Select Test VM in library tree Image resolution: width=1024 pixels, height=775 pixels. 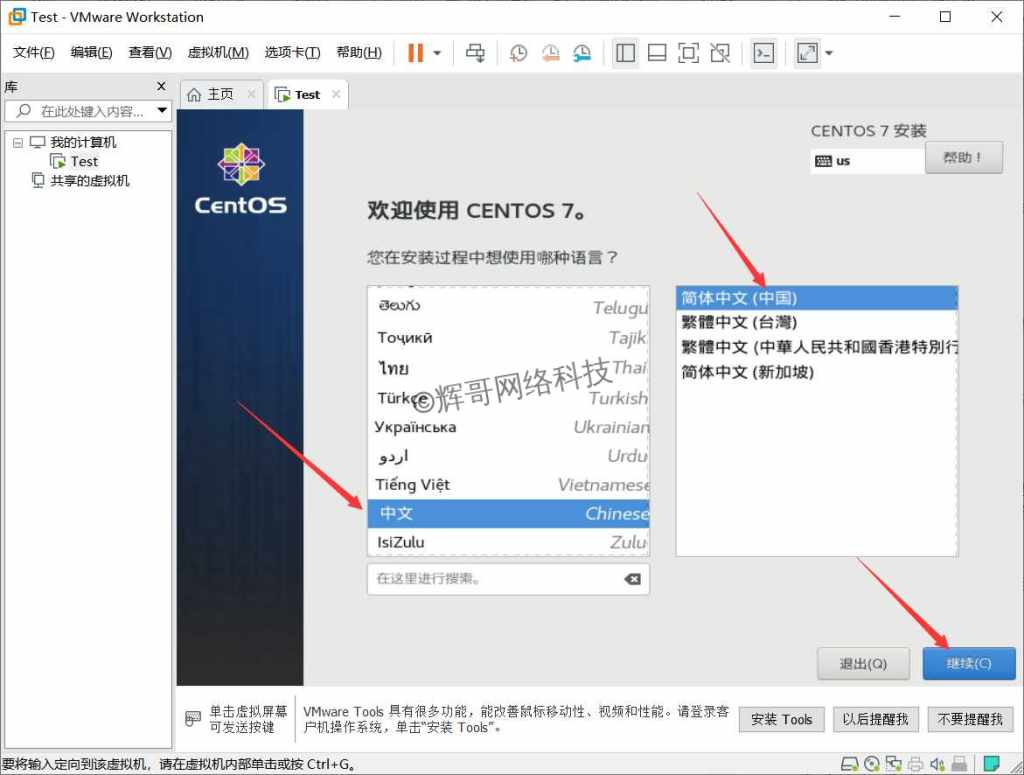[84, 161]
